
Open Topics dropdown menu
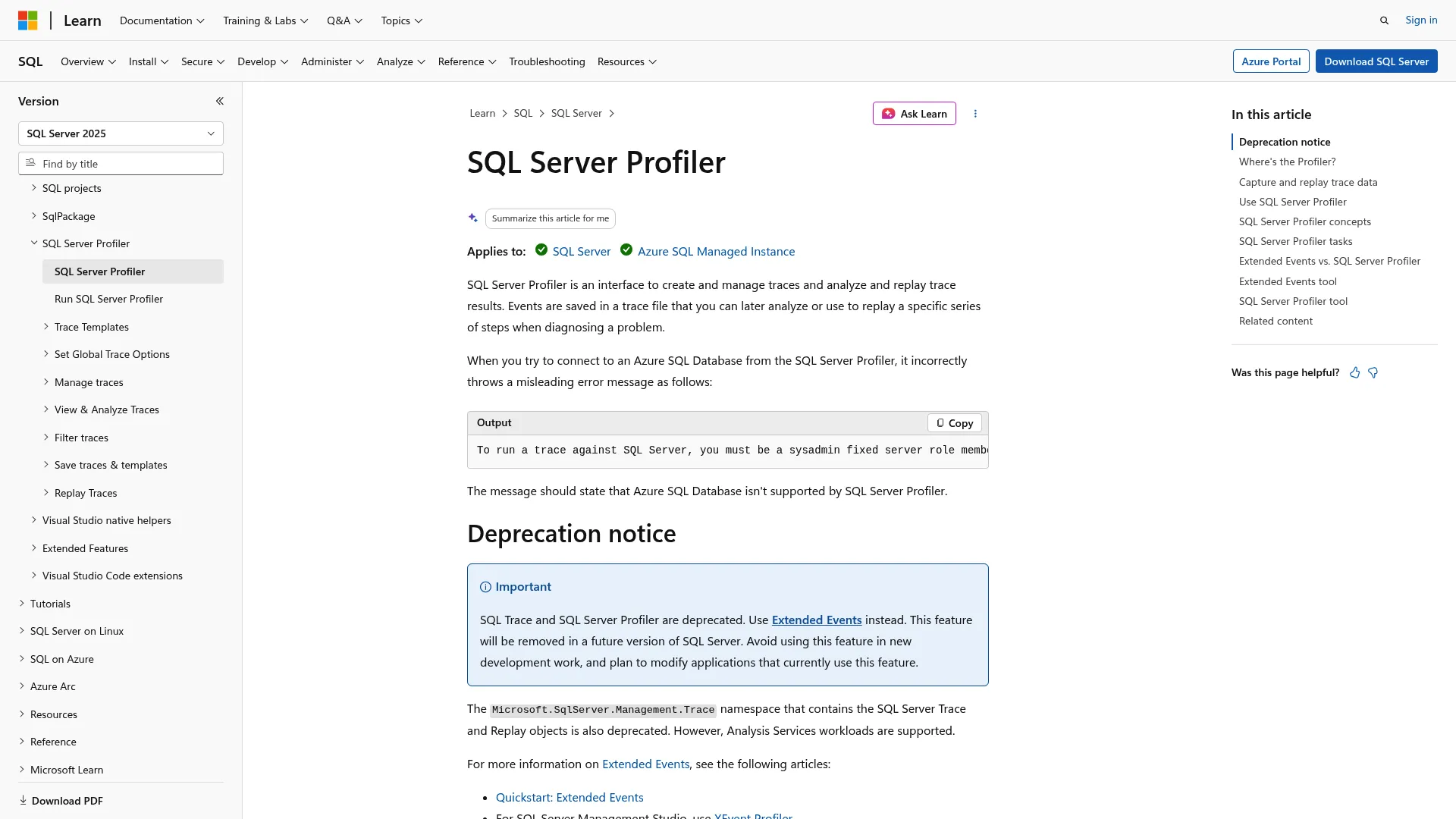(x=402, y=20)
